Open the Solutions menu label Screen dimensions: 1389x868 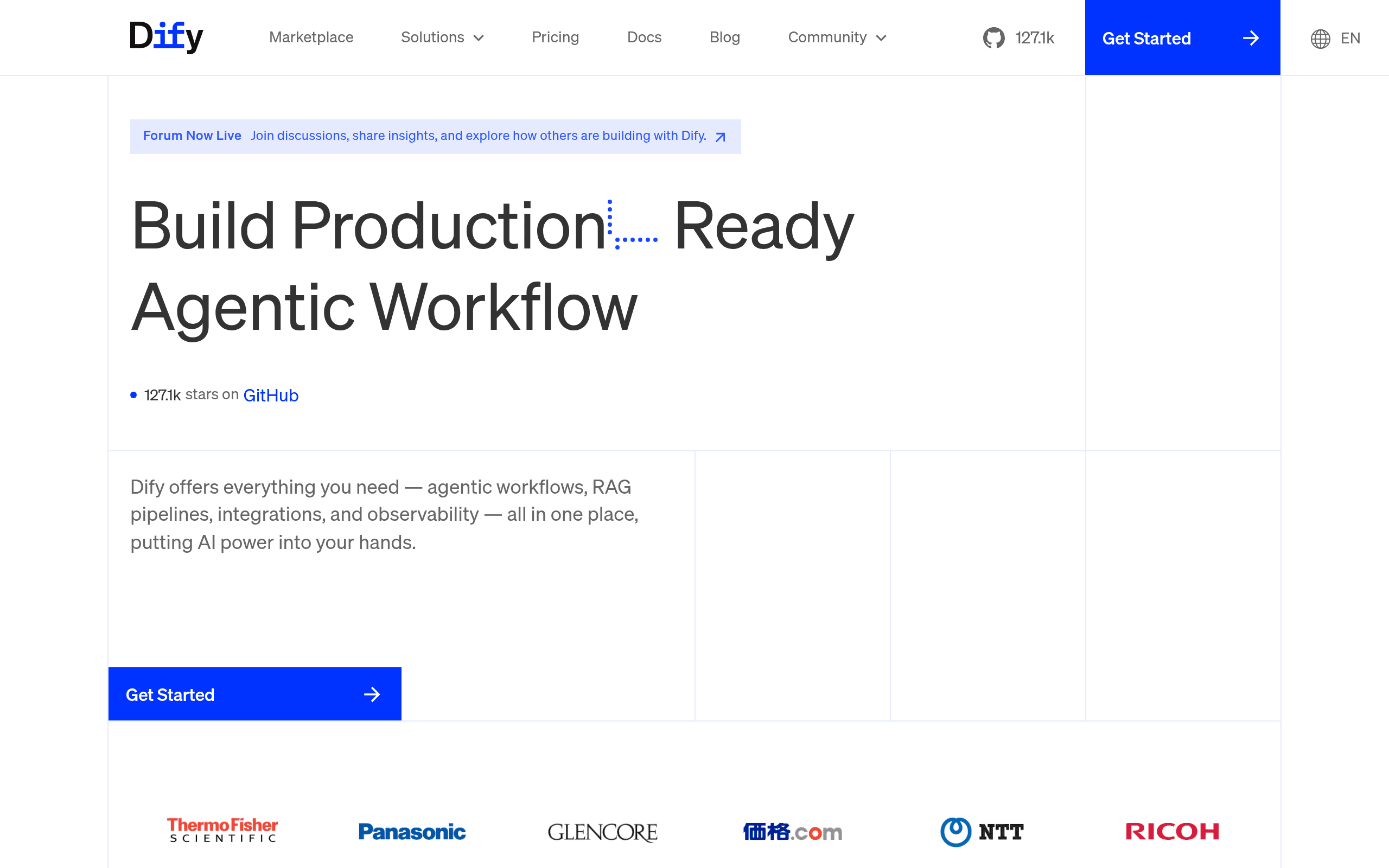coord(432,37)
